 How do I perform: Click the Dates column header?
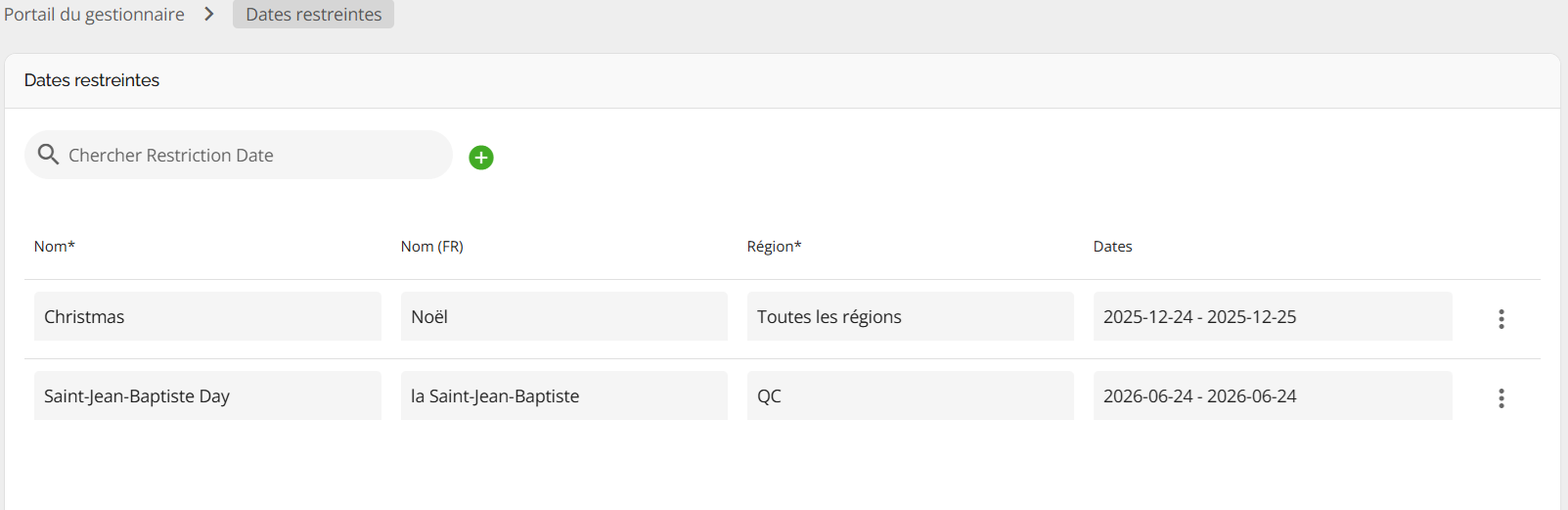[x=1112, y=247]
